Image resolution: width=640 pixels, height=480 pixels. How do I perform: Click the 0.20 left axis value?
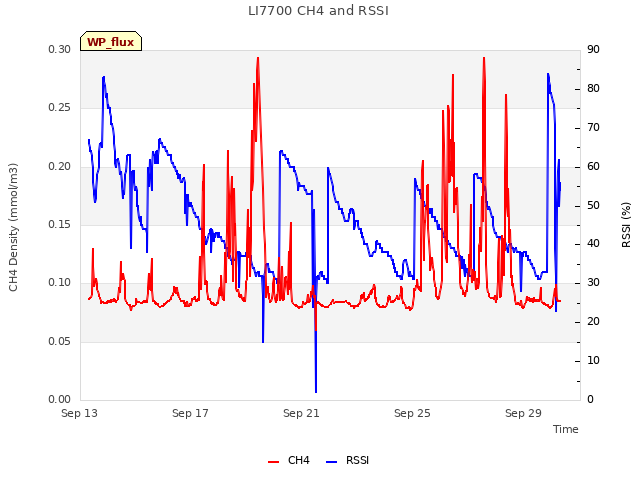coord(60,167)
